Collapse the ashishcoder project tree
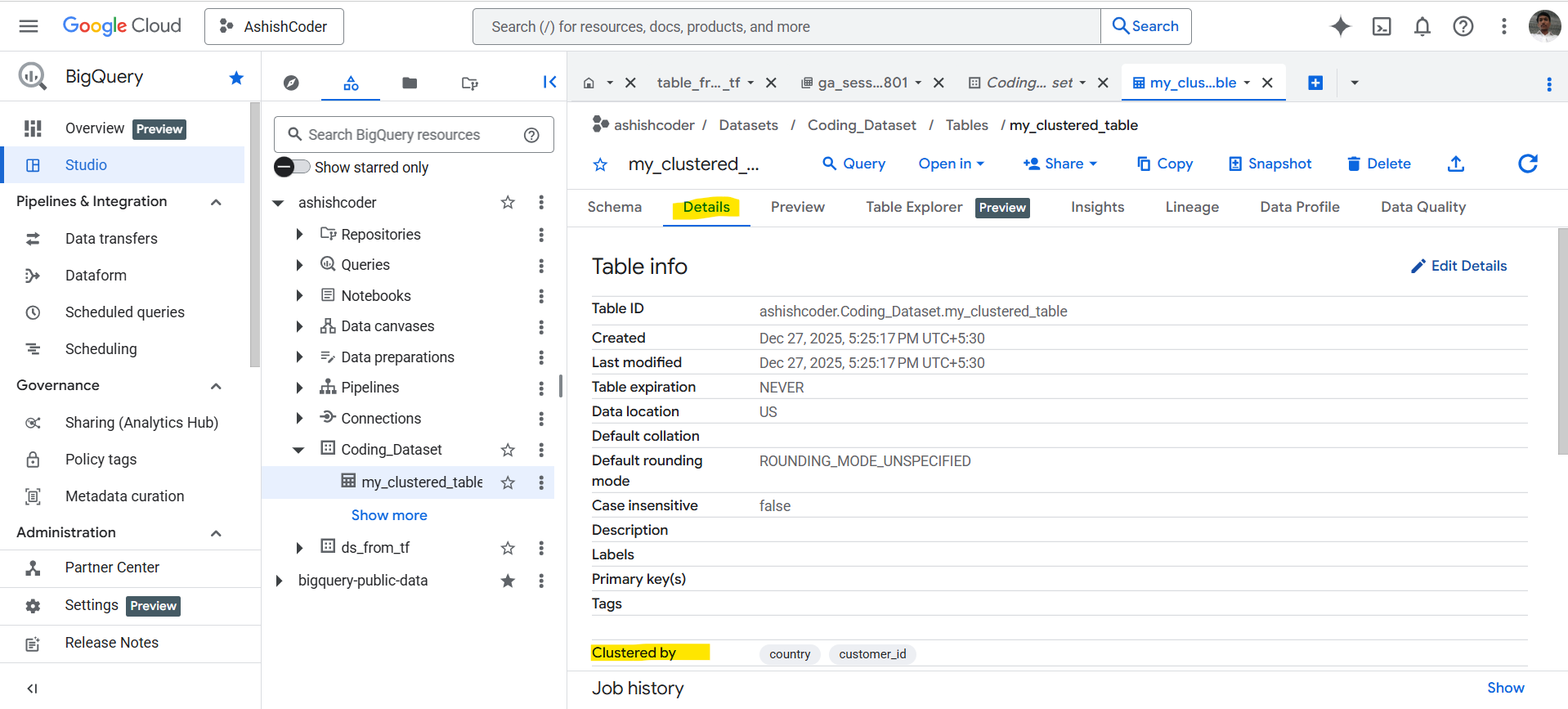 (x=278, y=203)
